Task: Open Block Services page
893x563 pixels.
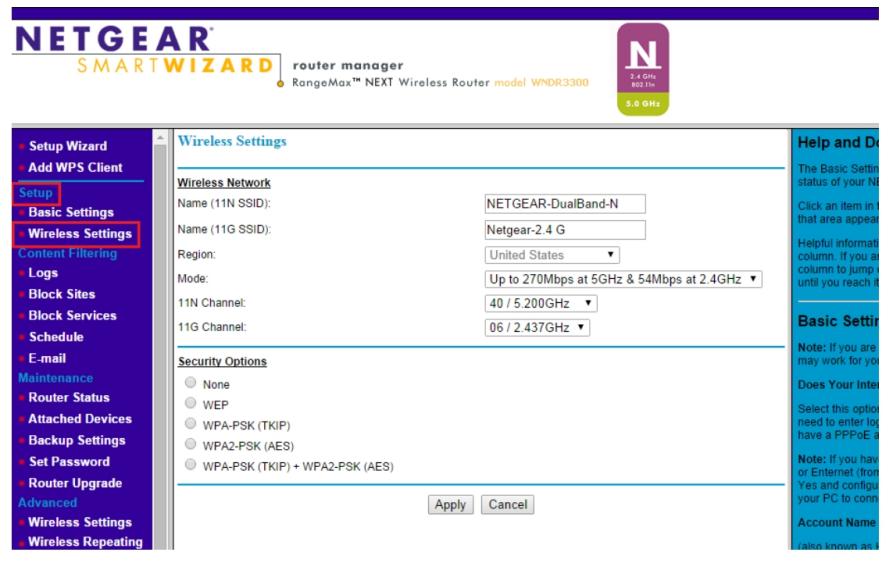Action: [72, 315]
